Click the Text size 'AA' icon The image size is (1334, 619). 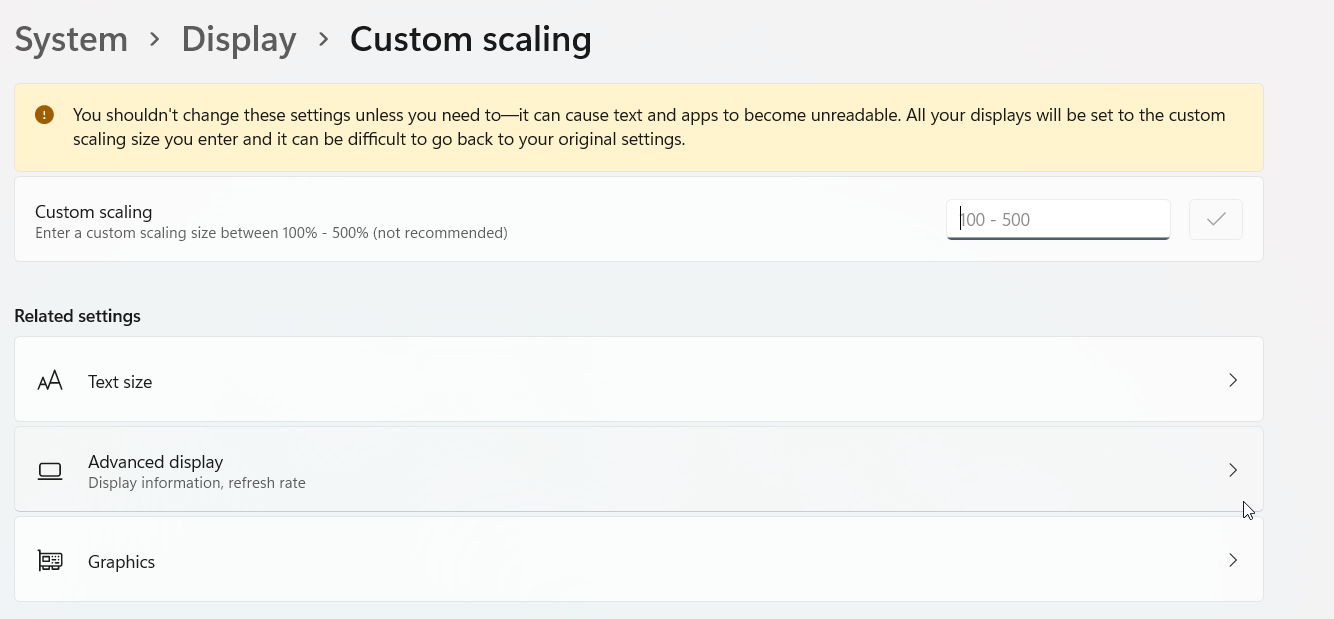tap(50, 381)
